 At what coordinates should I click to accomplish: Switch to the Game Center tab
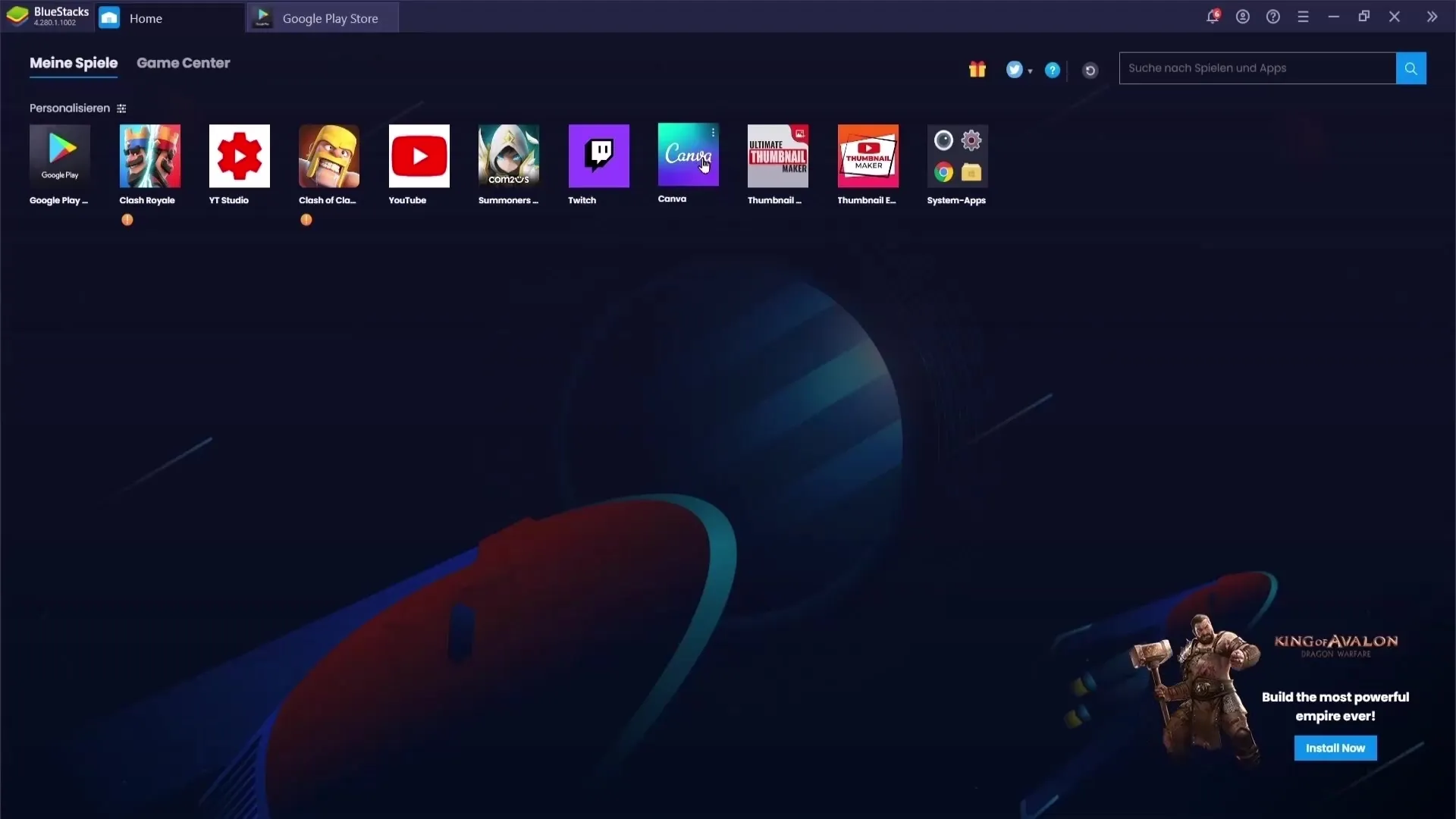[183, 63]
